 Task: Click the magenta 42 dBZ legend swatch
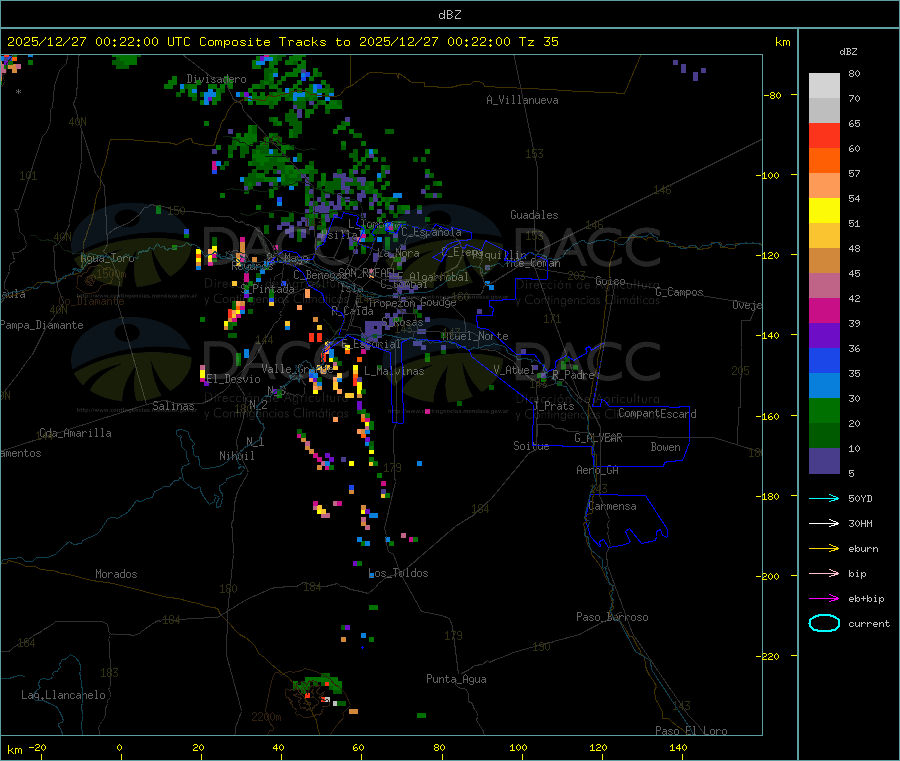(x=824, y=310)
